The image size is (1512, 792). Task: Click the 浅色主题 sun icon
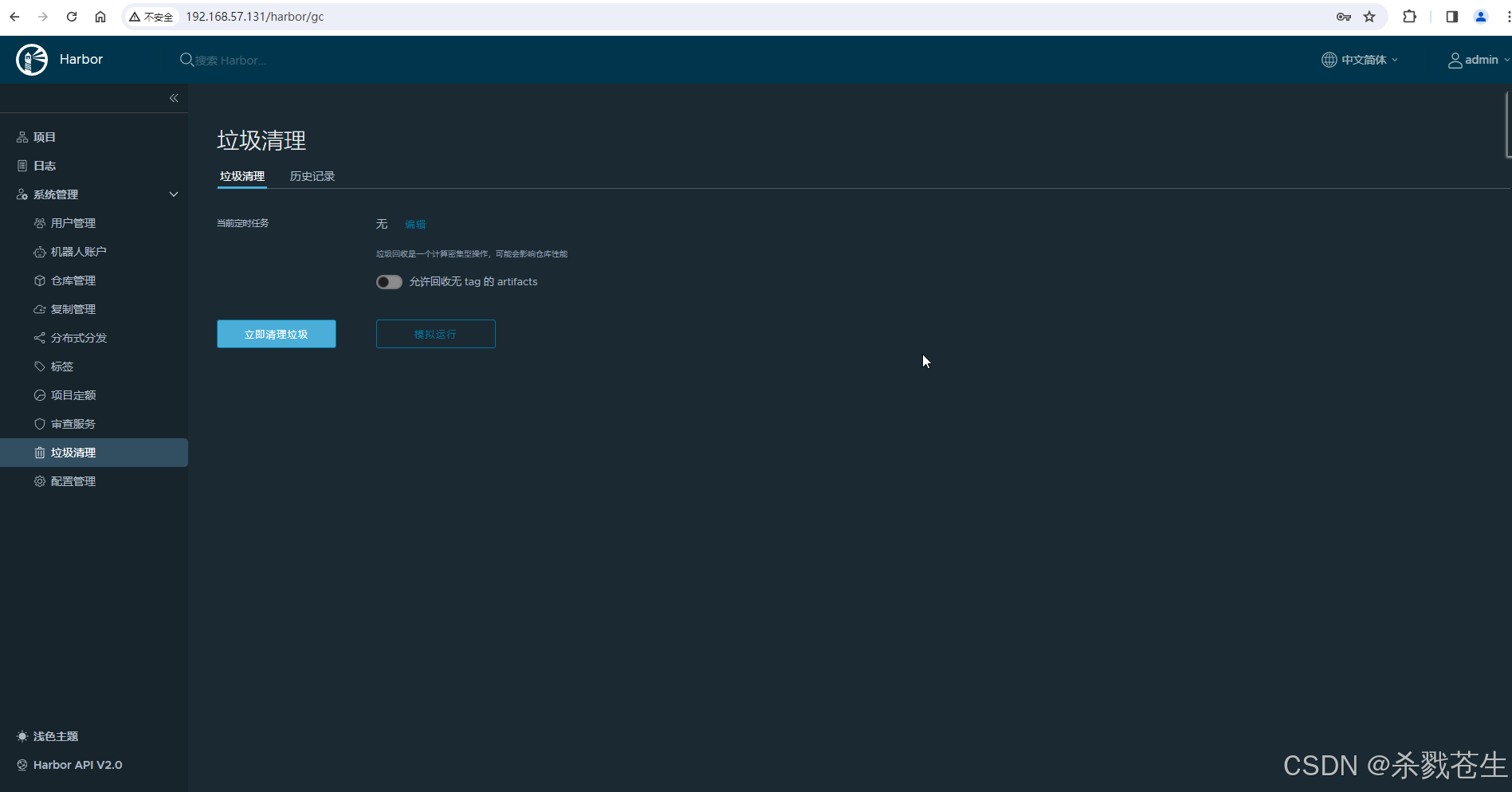(x=22, y=736)
